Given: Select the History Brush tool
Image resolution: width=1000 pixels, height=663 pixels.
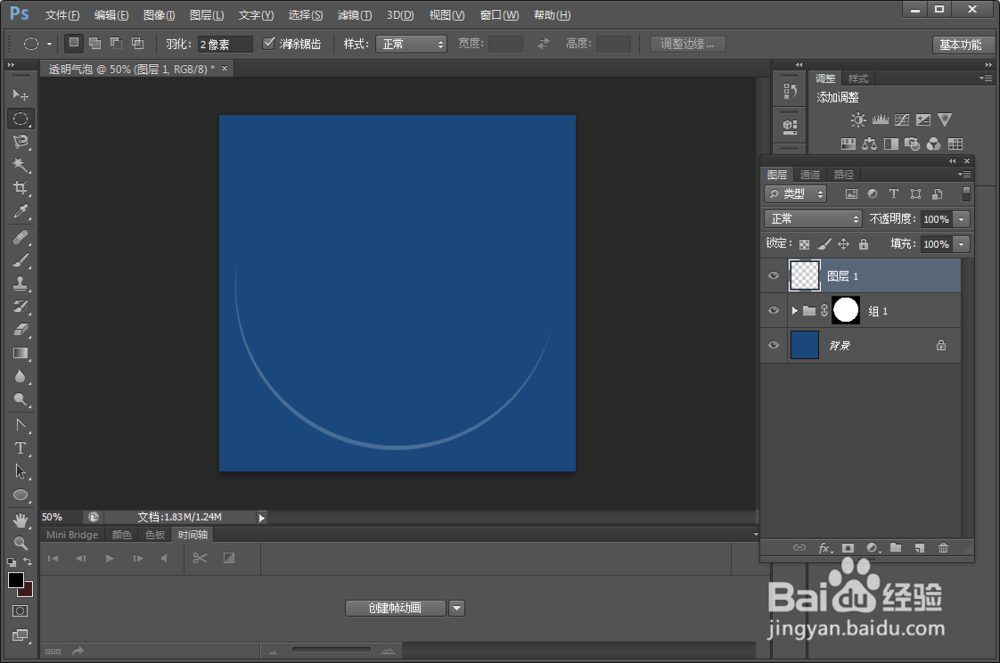Looking at the screenshot, I should tap(20, 307).
